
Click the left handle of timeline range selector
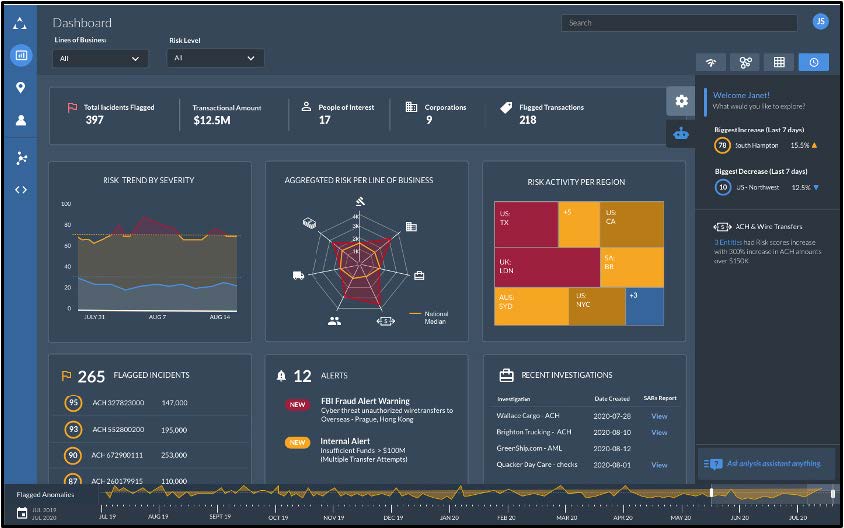[712, 492]
